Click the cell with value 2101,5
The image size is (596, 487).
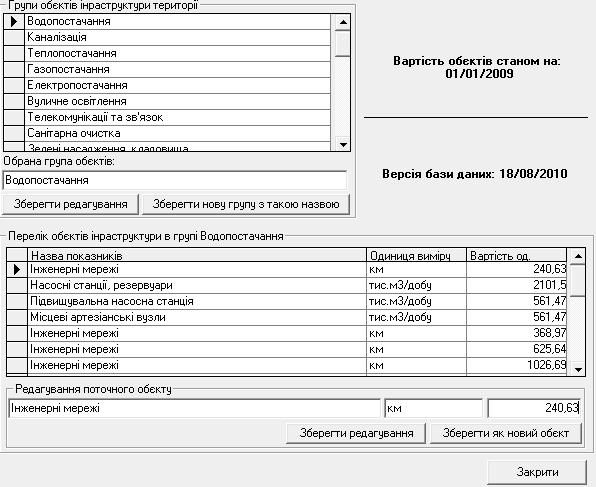tap(517, 286)
